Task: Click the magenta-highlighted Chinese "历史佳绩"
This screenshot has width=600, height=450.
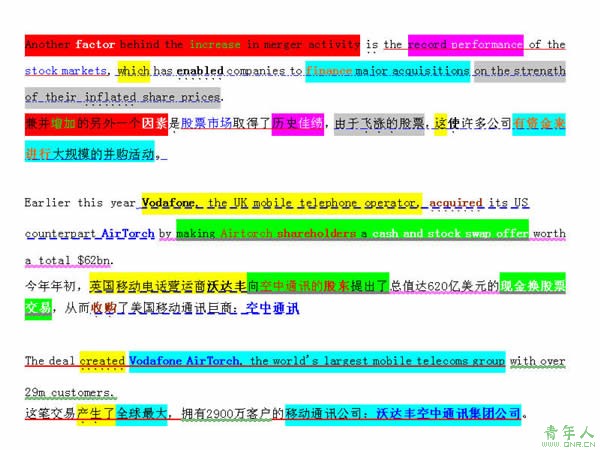Action: 298,124
